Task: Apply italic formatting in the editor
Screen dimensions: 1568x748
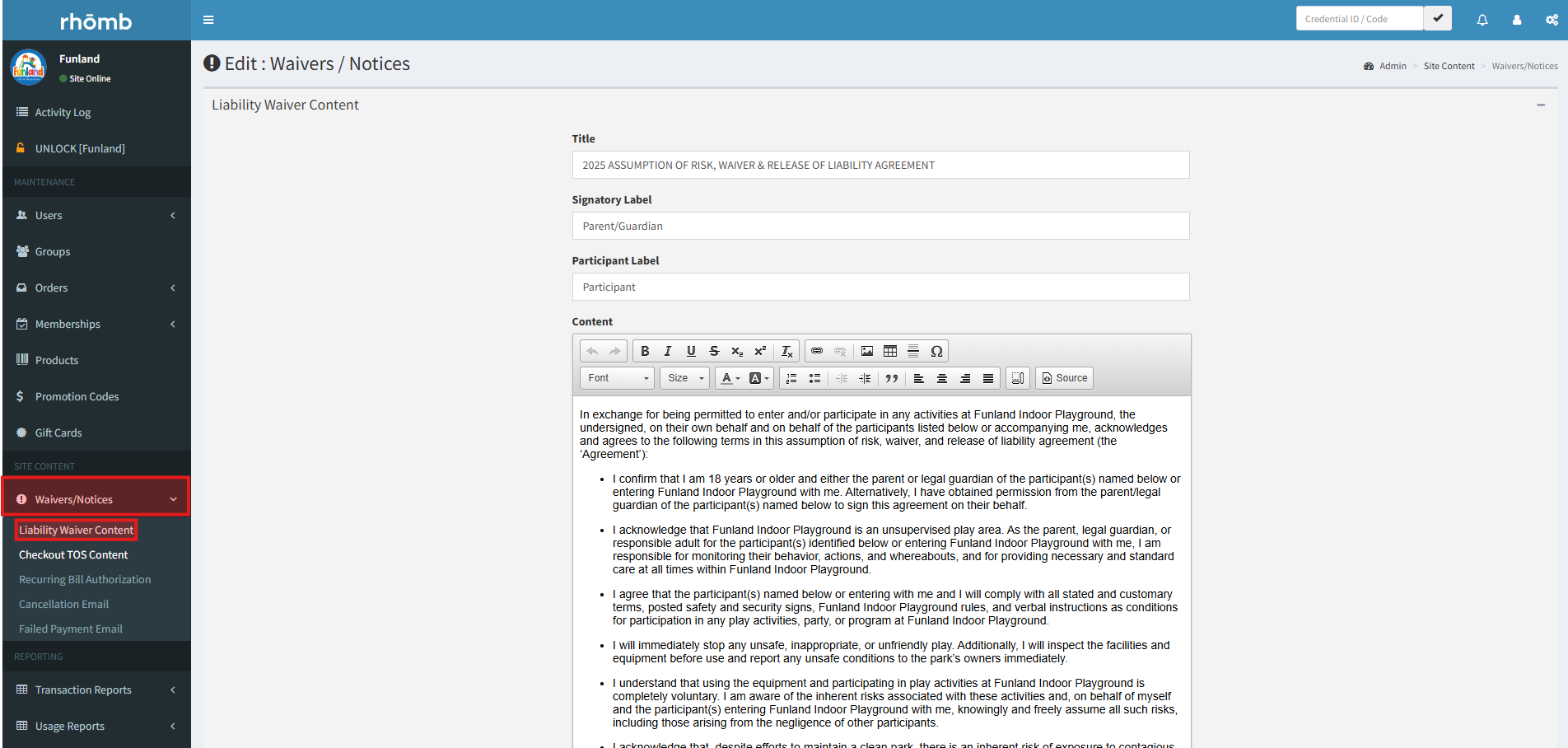Action: (x=668, y=351)
